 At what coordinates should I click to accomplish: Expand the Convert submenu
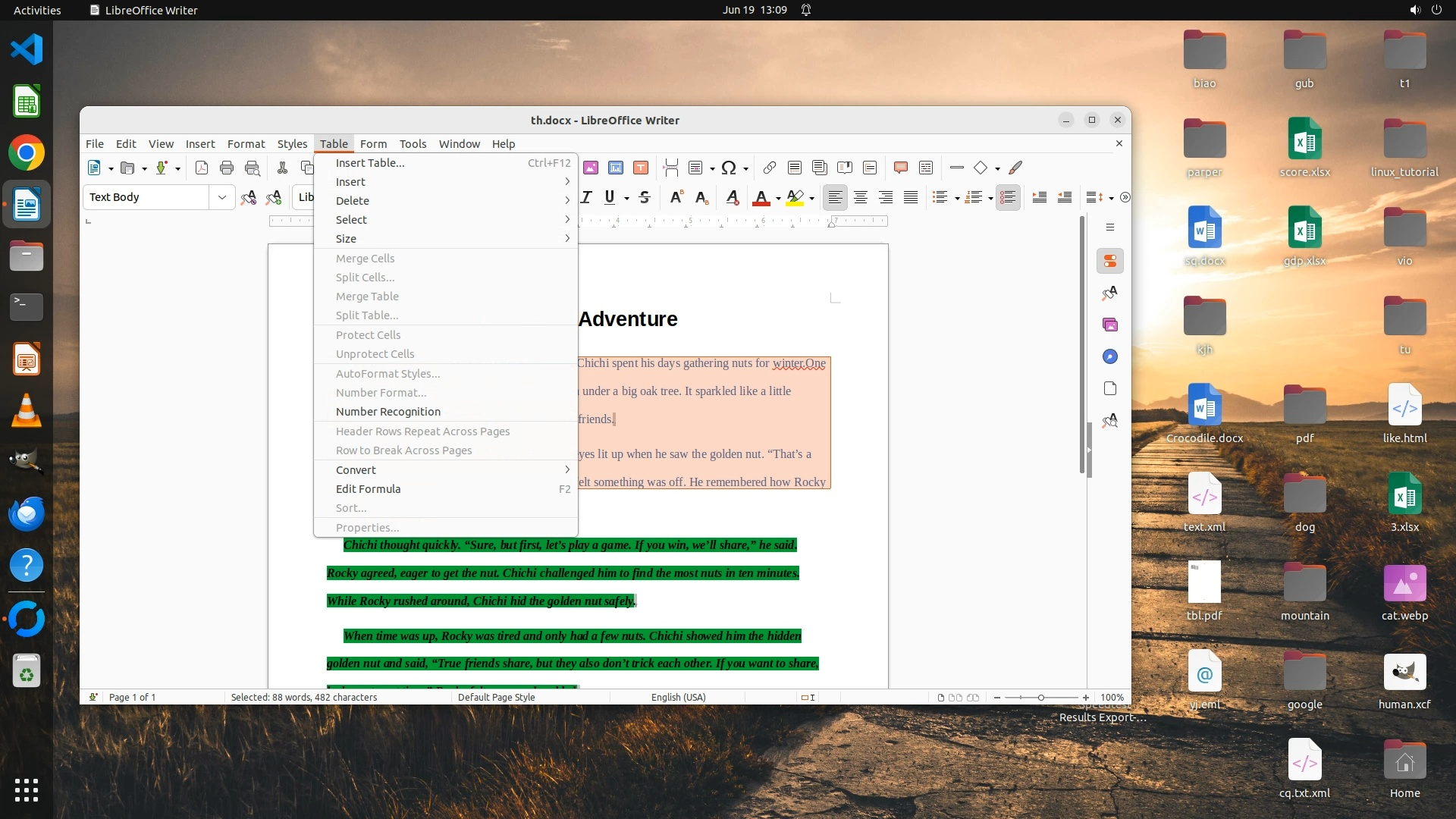click(356, 470)
